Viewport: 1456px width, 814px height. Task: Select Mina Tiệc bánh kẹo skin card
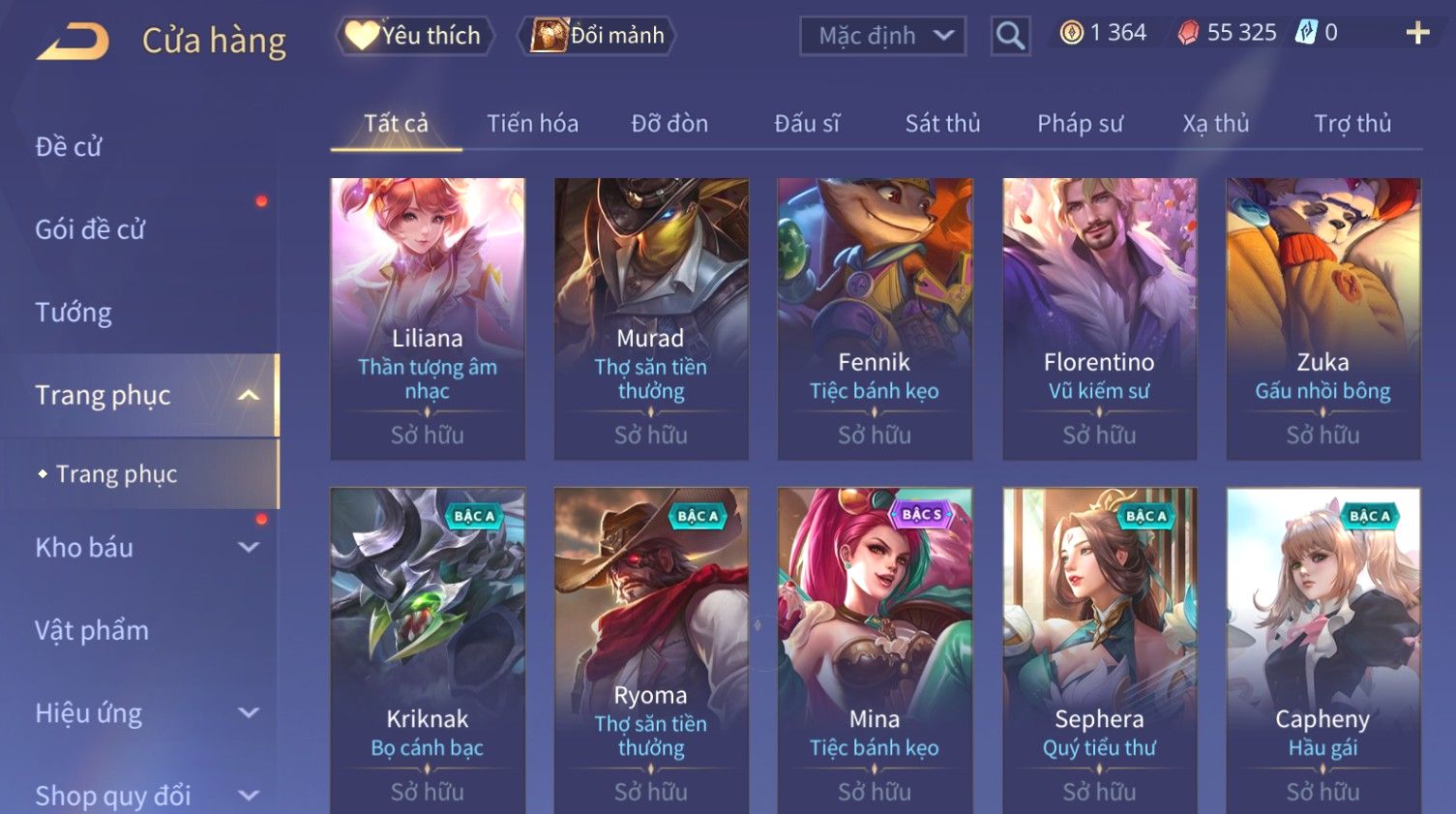[x=875, y=650]
